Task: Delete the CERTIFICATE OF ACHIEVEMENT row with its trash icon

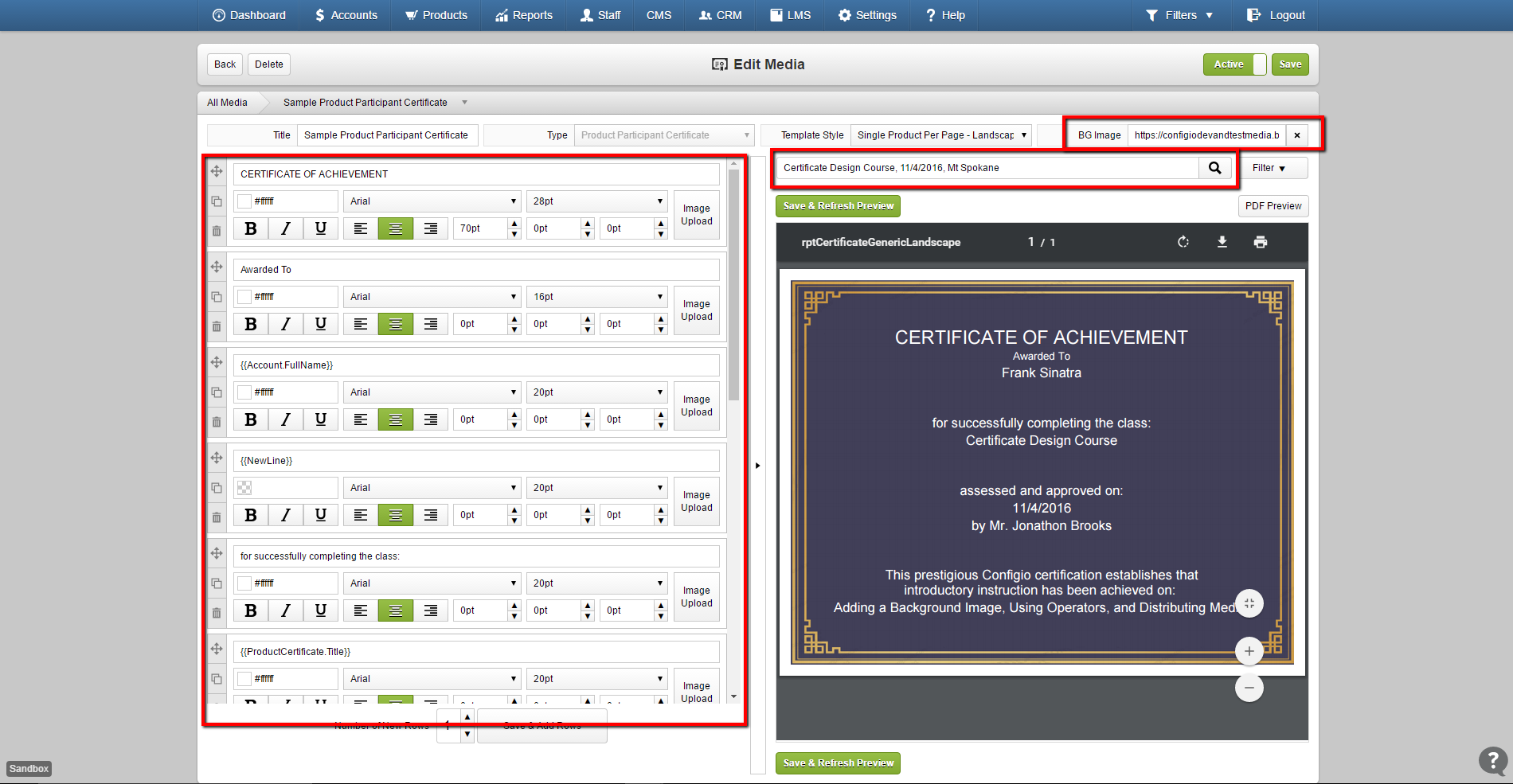Action: 217,231
